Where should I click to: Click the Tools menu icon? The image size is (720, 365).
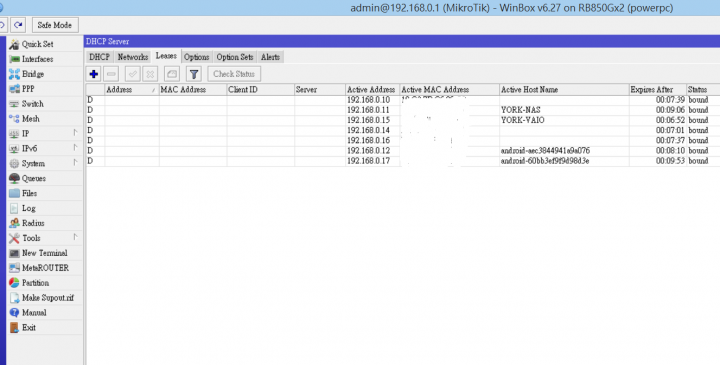coord(14,238)
